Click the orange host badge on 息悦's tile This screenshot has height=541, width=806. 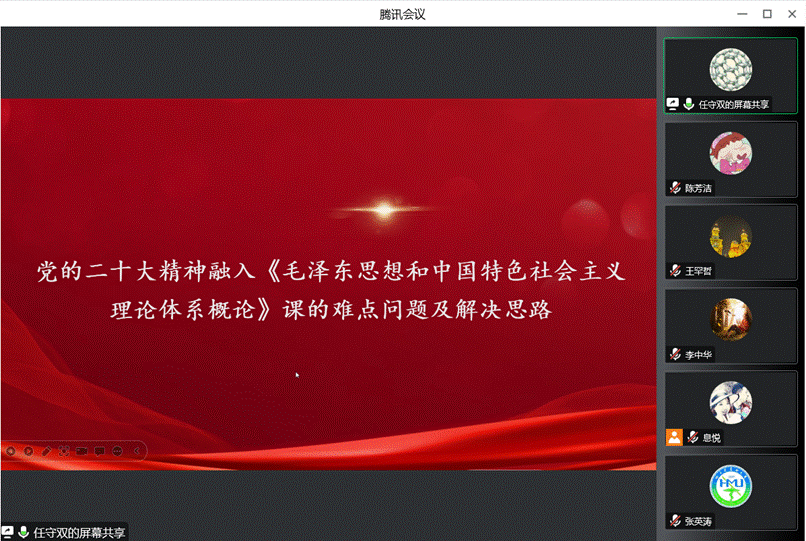coord(675,437)
